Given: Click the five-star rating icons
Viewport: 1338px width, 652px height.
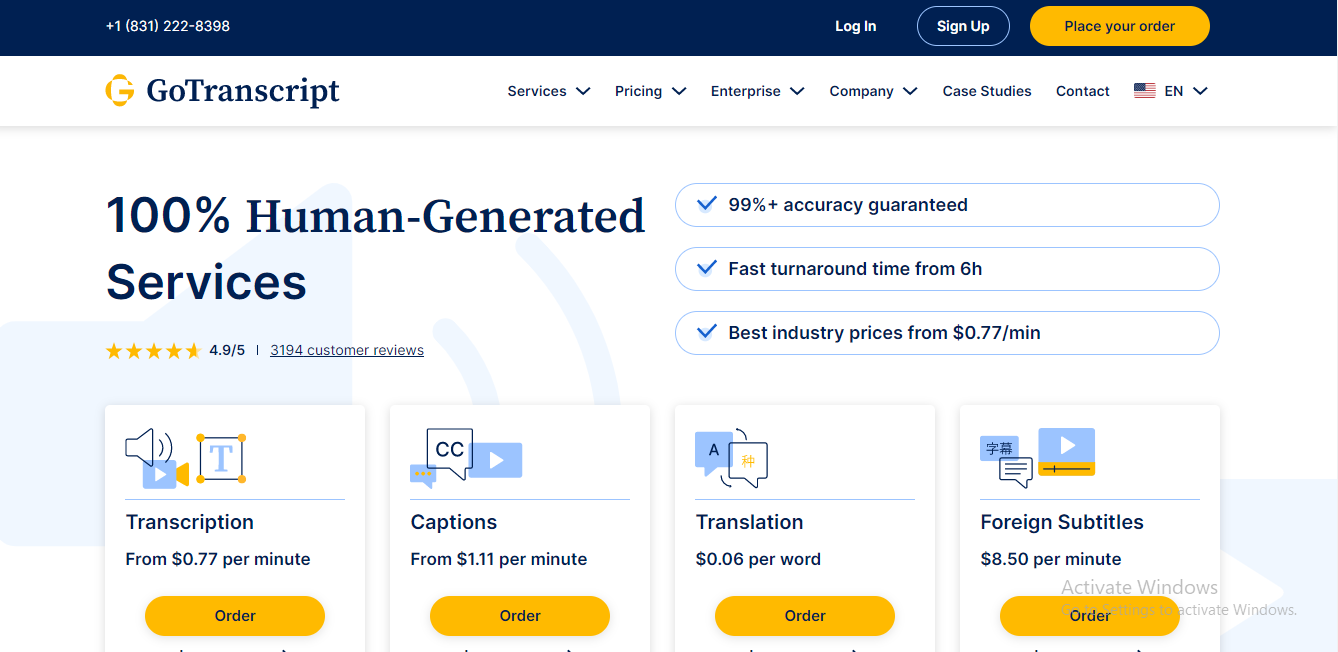Looking at the screenshot, I should tap(154, 351).
